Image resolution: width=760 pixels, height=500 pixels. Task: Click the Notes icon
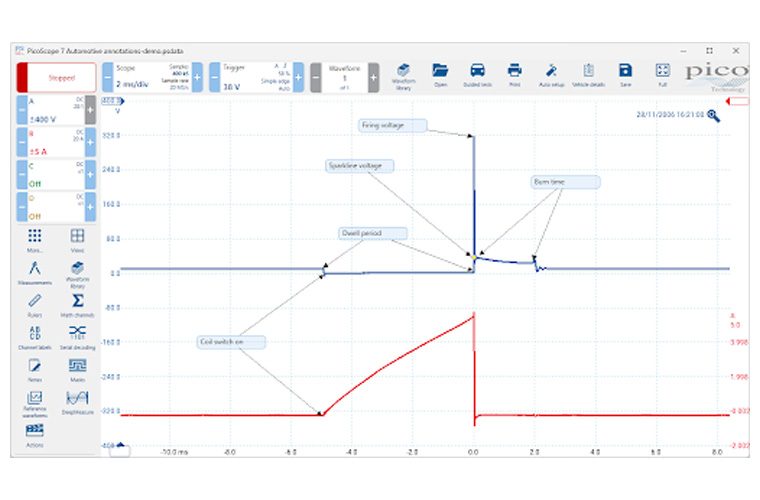pyautogui.click(x=35, y=368)
